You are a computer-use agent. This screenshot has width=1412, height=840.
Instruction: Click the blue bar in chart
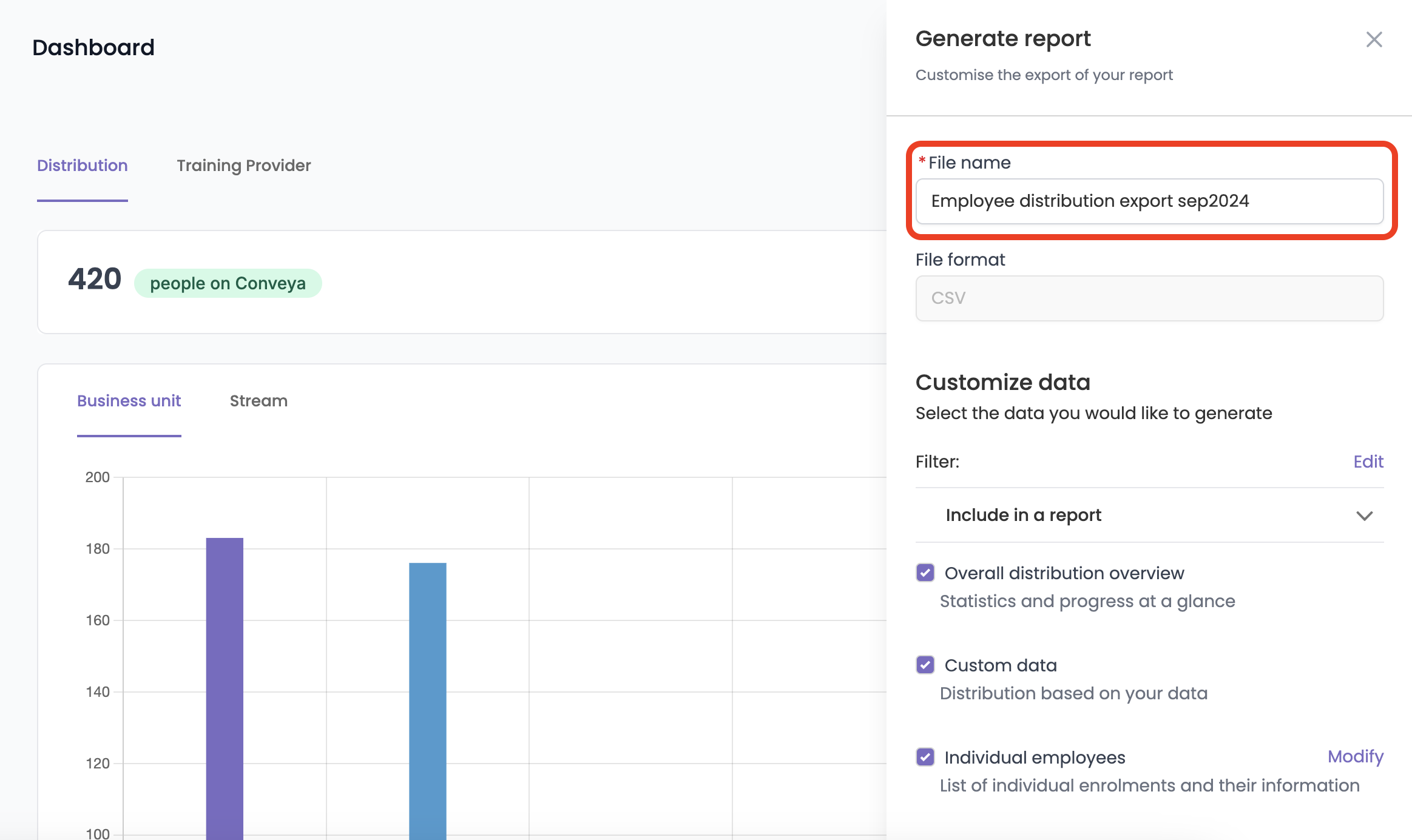[x=428, y=701]
